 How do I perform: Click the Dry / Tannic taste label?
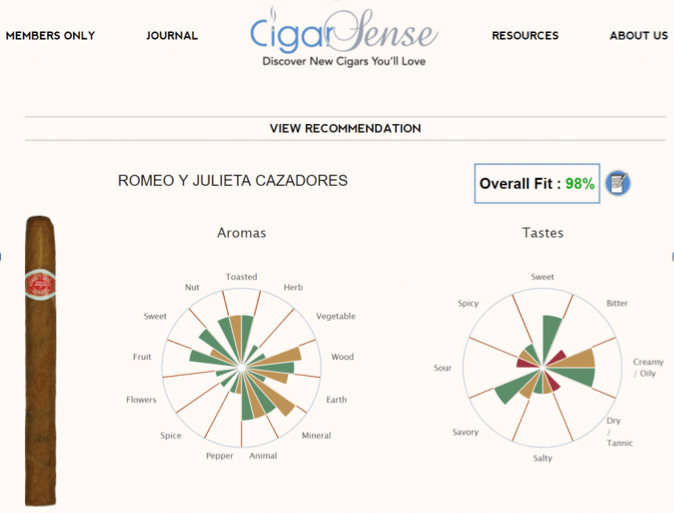pyautogui.click(x=619, y=432)
